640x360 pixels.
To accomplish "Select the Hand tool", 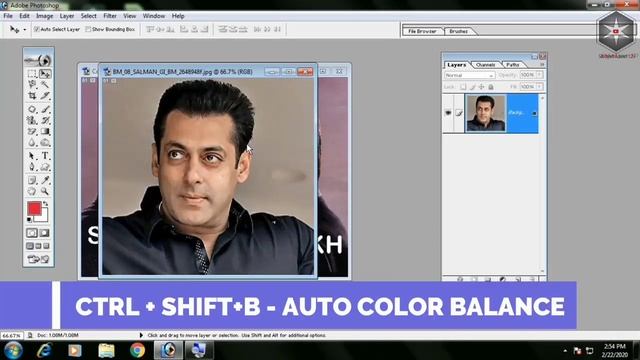I will click(x=32, y=191).
